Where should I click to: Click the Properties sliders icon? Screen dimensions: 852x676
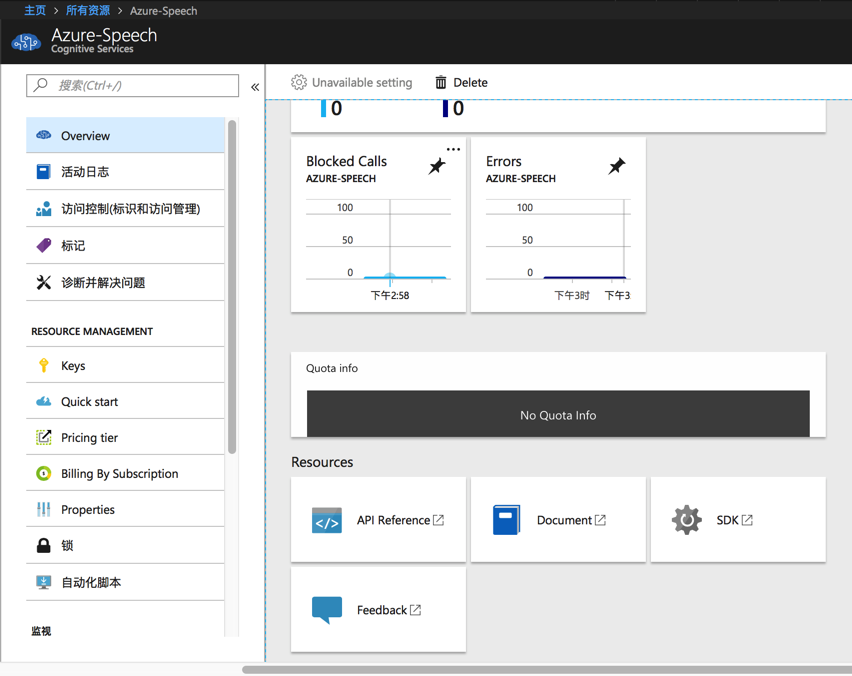coord(43,509)
